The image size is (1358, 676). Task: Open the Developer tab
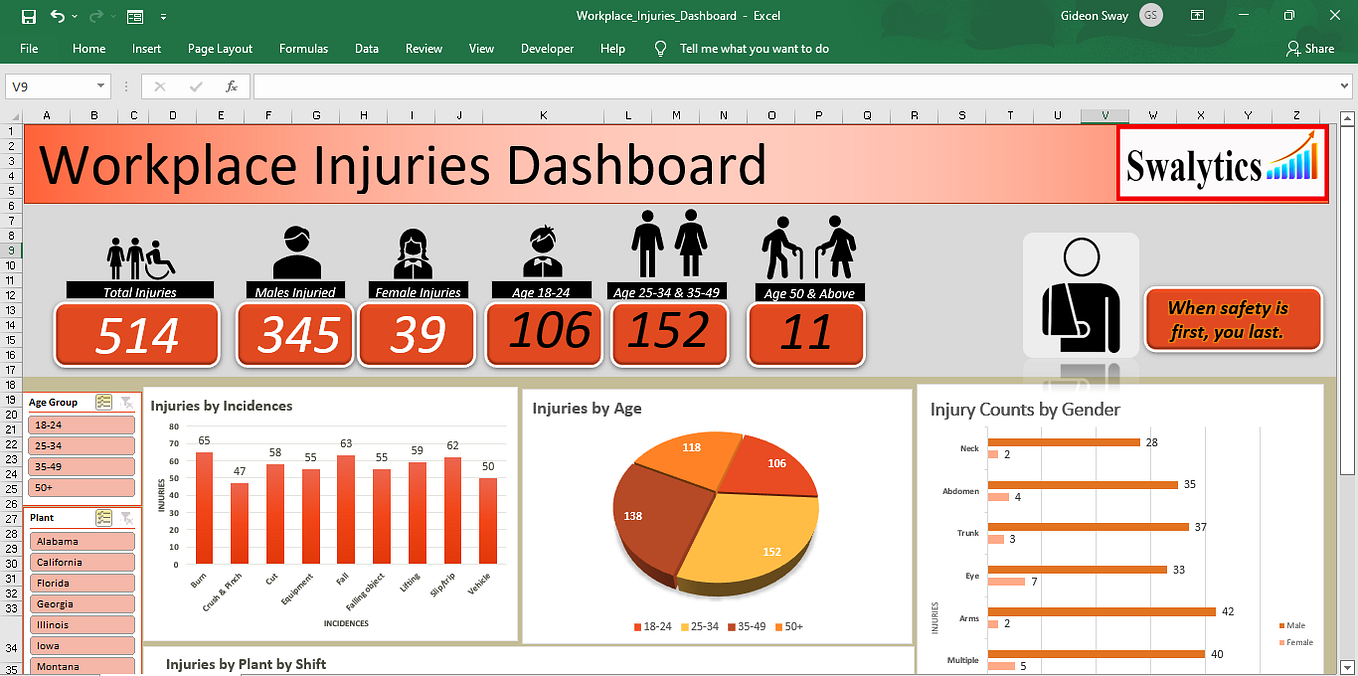(x=547, y=48)
